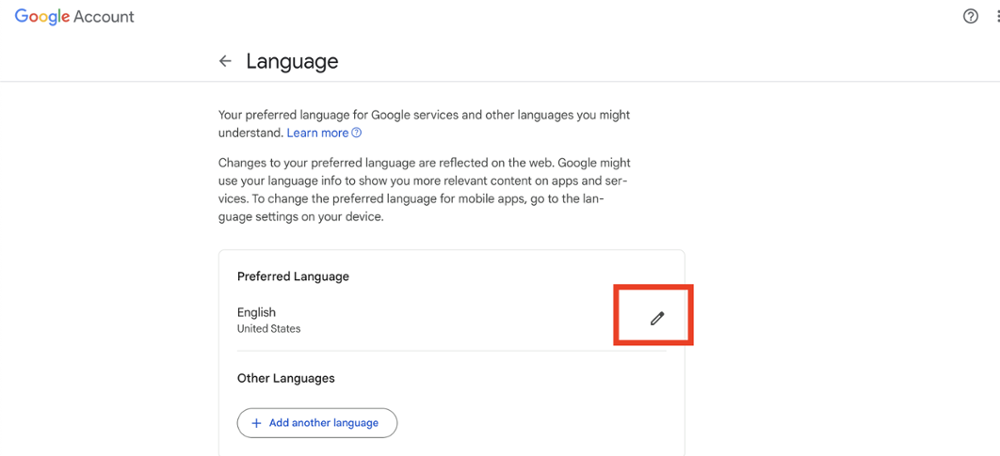Click the divider line below United States
1000x456 pixels.
click(x=452, y=351)
